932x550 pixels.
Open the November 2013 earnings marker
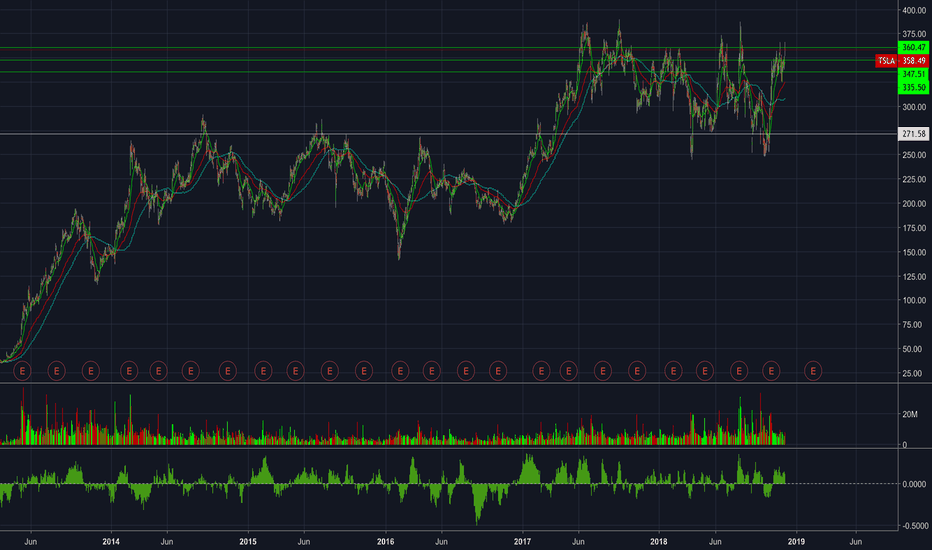(91, 372)
